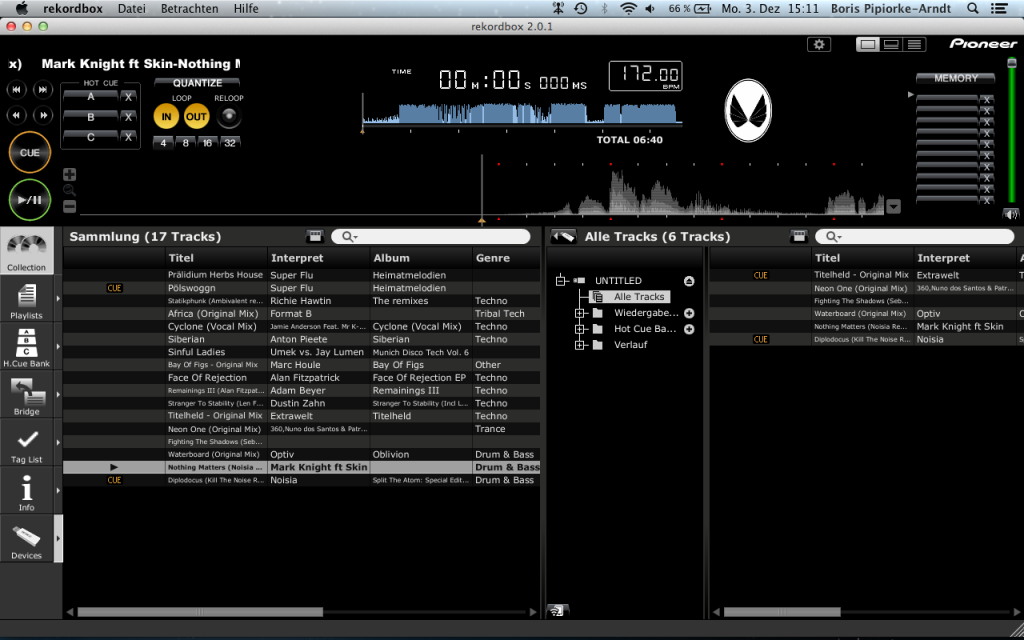Viewport: 1024px width, 640px height.
Task: Expand the Verlauf tree item
Action: click(x=581, y=345)
